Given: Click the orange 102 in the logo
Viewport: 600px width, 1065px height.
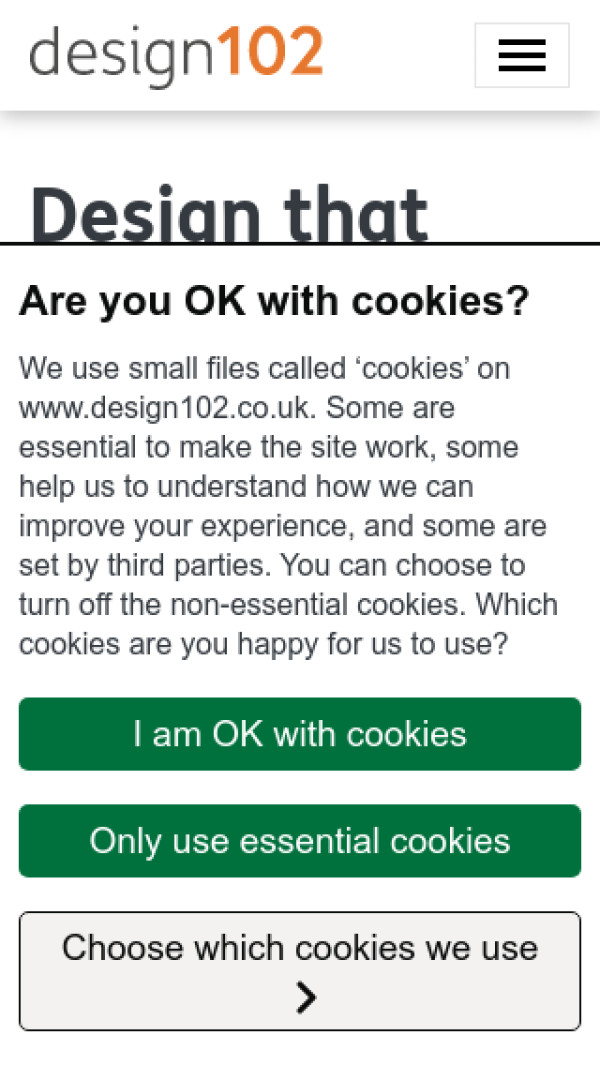Looking at the screenshot, I should pyautogui.click(x=269, y=52).
